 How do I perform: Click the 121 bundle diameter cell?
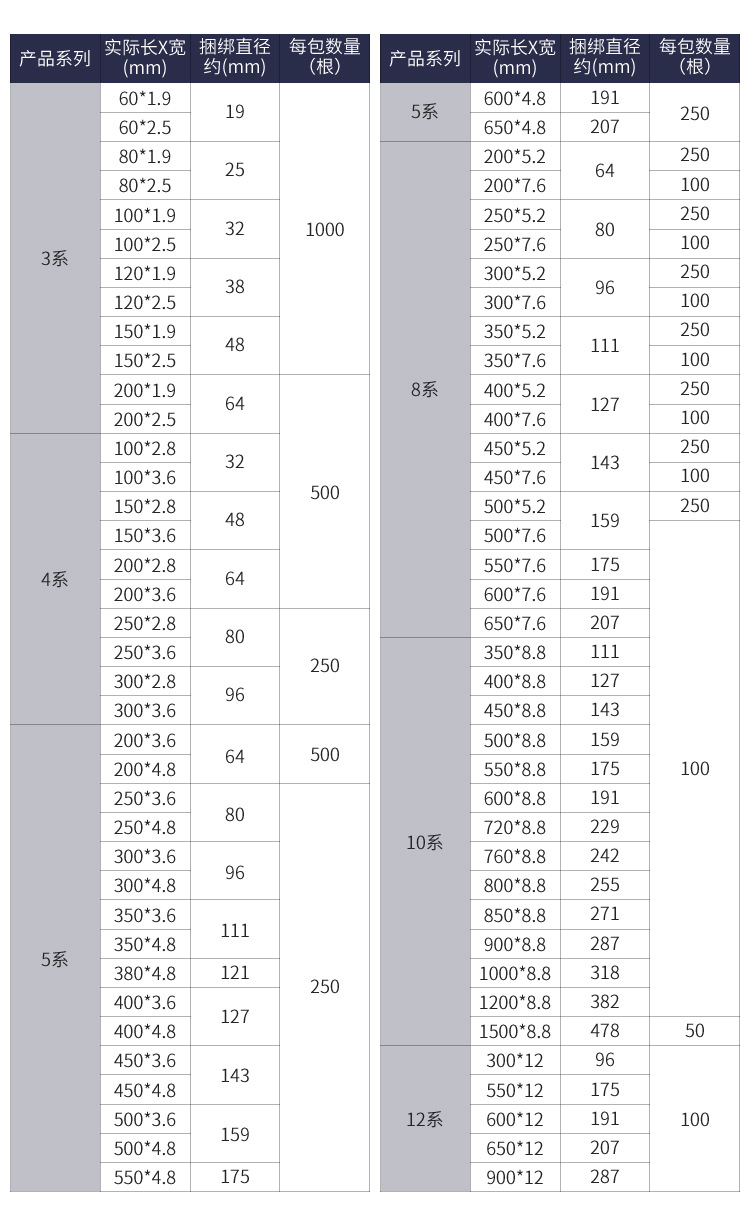pos(235,973)
